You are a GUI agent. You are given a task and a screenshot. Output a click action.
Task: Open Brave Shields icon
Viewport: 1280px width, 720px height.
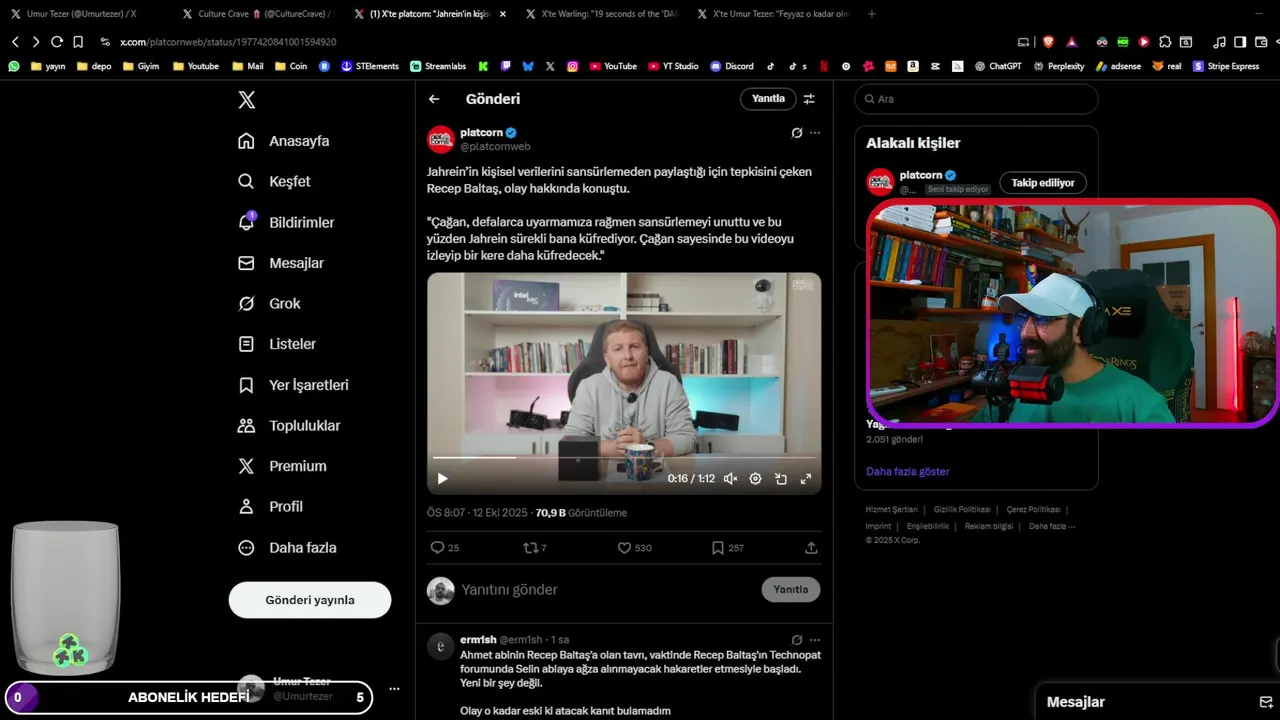tap(1048, 42)
